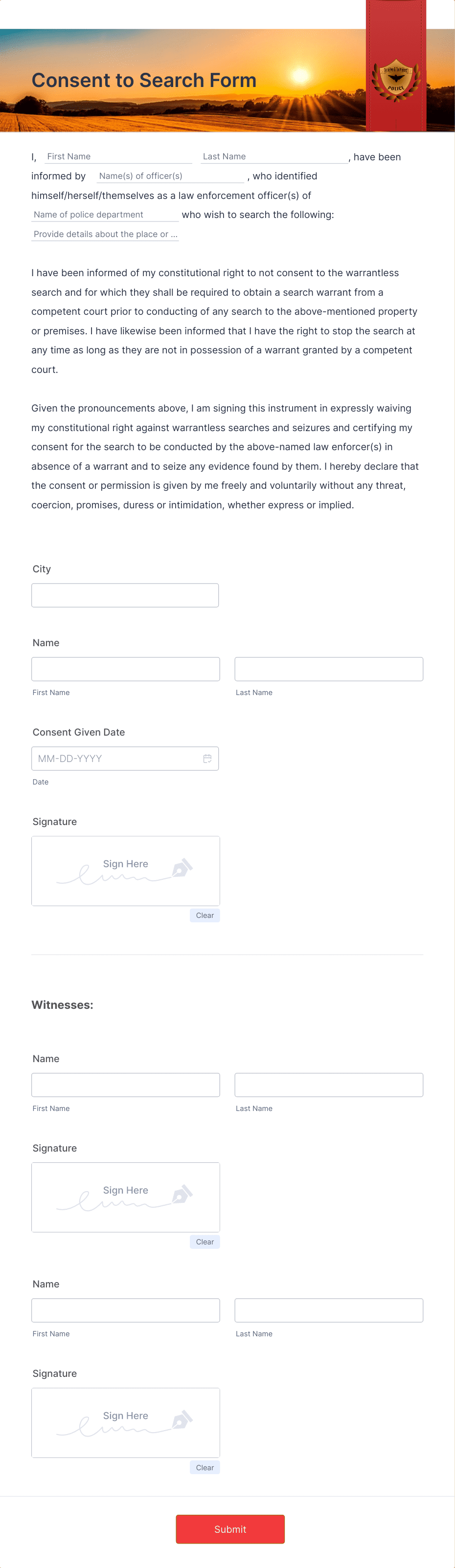
Task: Clear the main Signature field
Action: coord(205,915)
